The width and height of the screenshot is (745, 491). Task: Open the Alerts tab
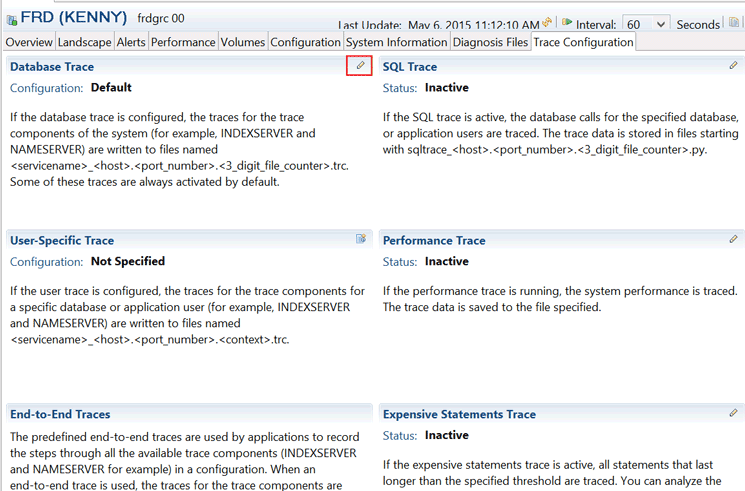[x=131, y=42]
